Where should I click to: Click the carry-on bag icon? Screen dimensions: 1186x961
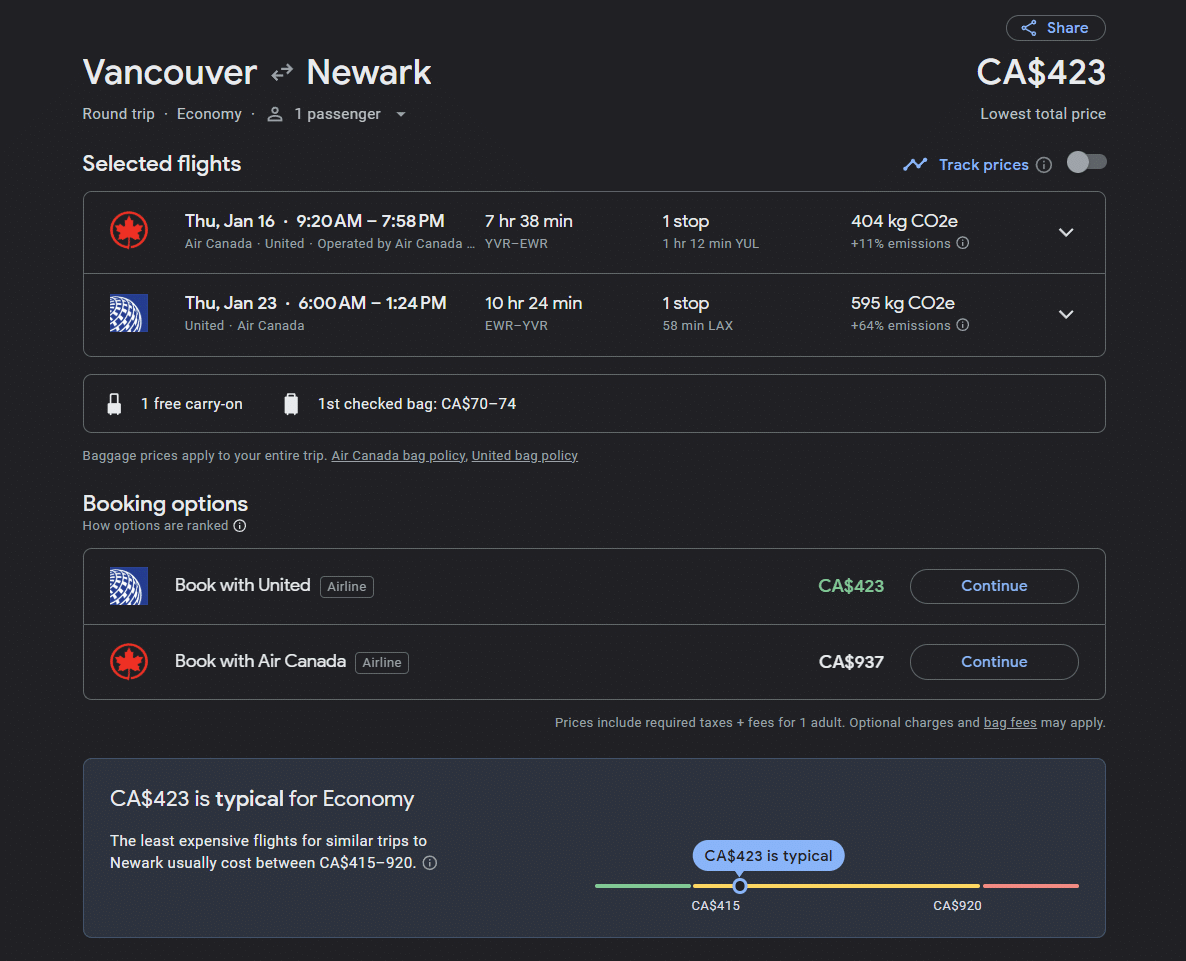(x=114, y=404)
